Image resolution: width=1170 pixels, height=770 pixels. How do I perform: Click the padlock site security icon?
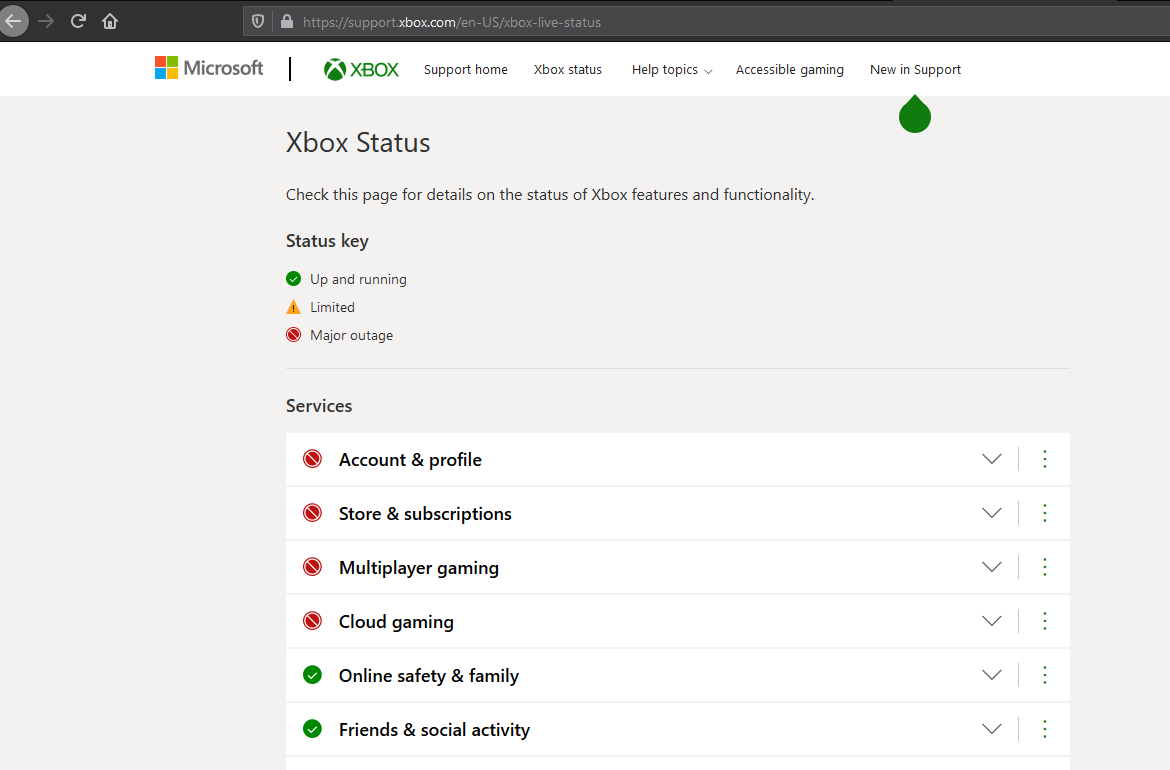(x=287, y=22)
